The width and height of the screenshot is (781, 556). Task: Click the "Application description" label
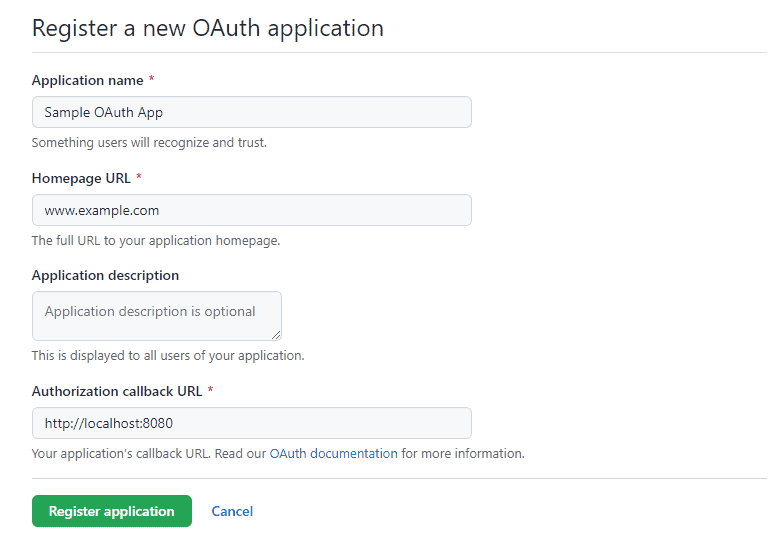(105, 275)
